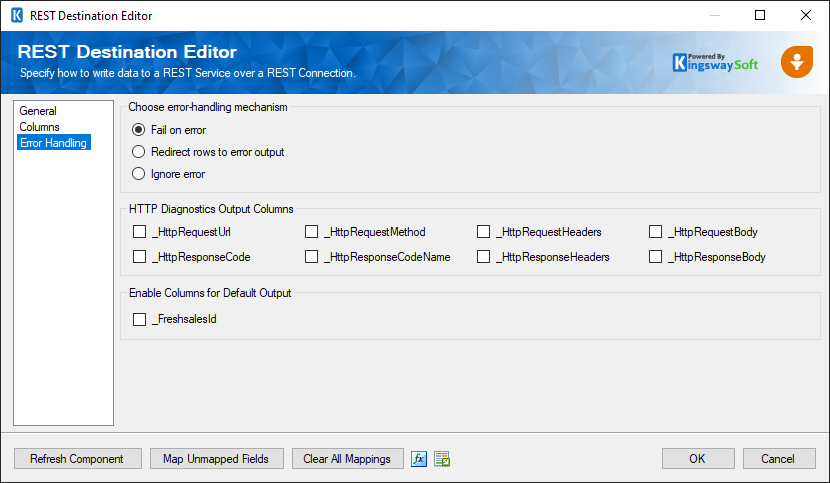Viewport: 830px width, 483px height.
Task: Open the General page
Action: tap(38, 111)
